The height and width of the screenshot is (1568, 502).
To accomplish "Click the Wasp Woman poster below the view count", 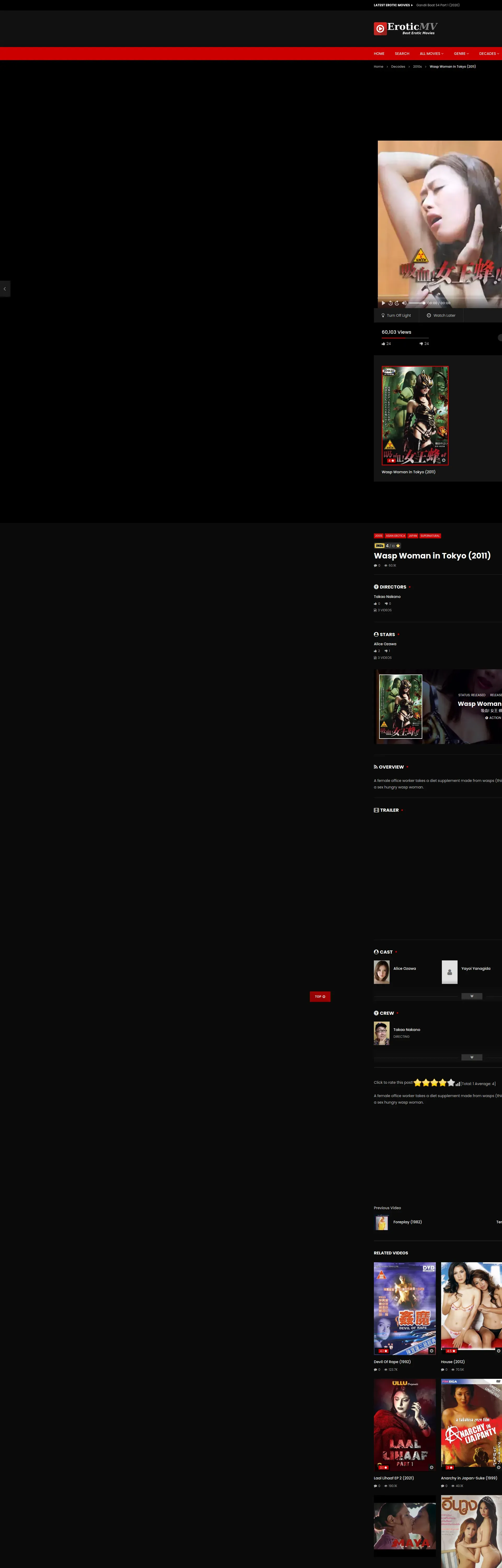I will 415,416.
